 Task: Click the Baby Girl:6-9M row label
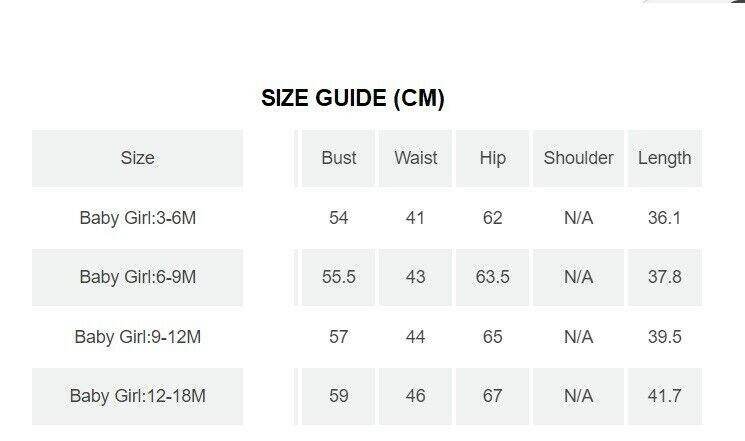point(138,277)
